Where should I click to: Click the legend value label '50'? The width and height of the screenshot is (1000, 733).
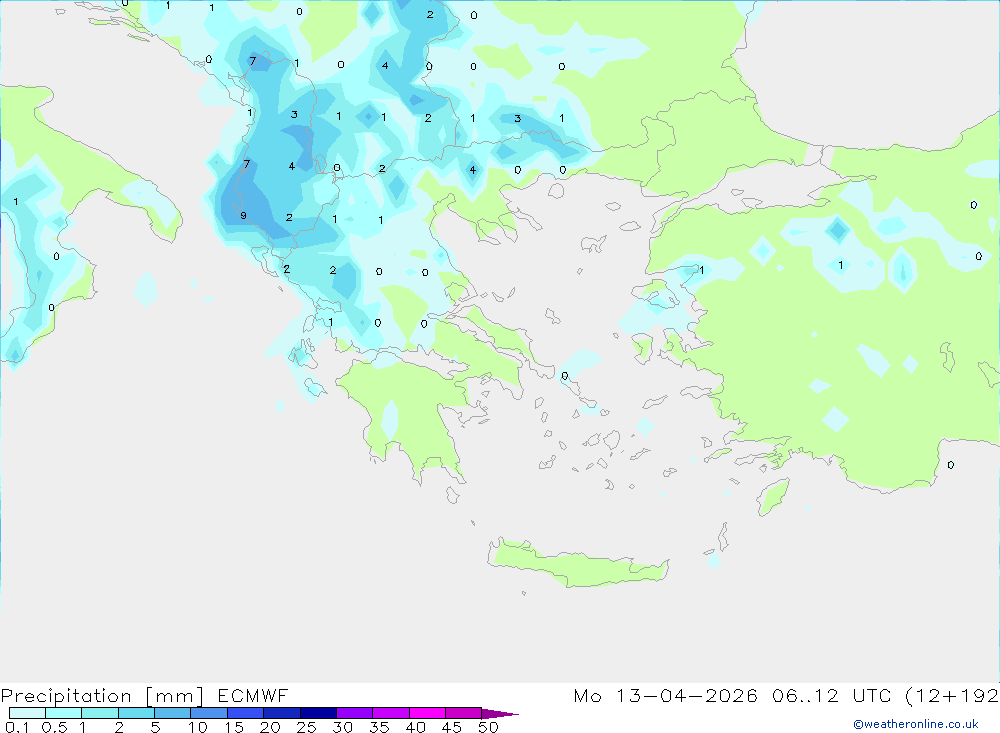coord(488,727)
